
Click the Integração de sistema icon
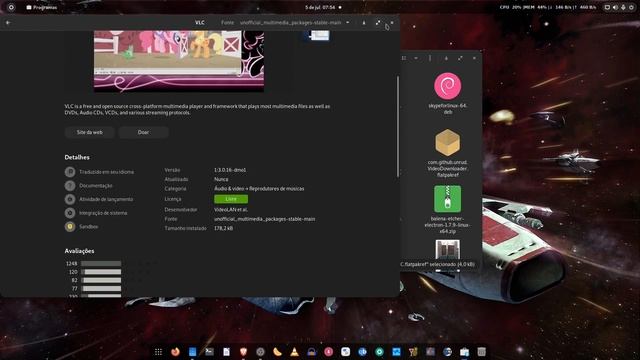tap(70, 213)
